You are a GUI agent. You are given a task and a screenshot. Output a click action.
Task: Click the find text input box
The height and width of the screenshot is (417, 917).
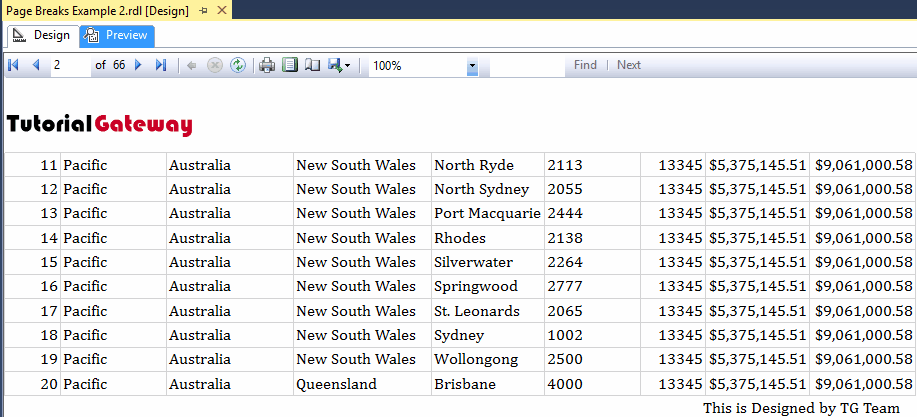tap(526, 65)
